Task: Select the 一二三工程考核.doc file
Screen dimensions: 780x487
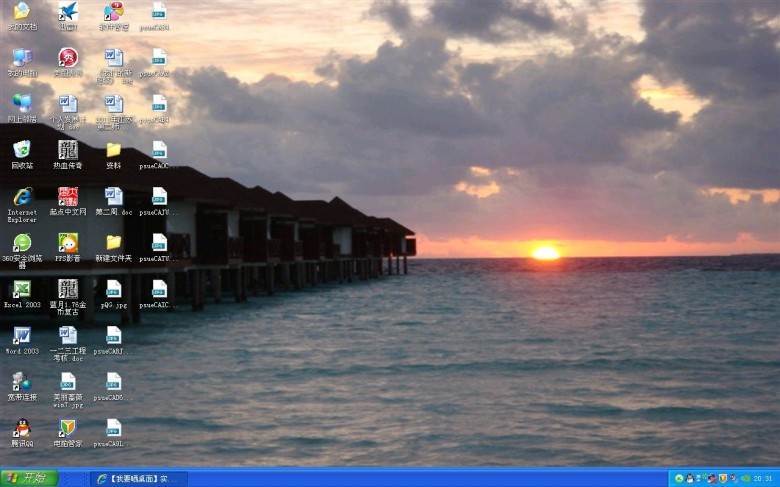Action: (x=67, y=336)
